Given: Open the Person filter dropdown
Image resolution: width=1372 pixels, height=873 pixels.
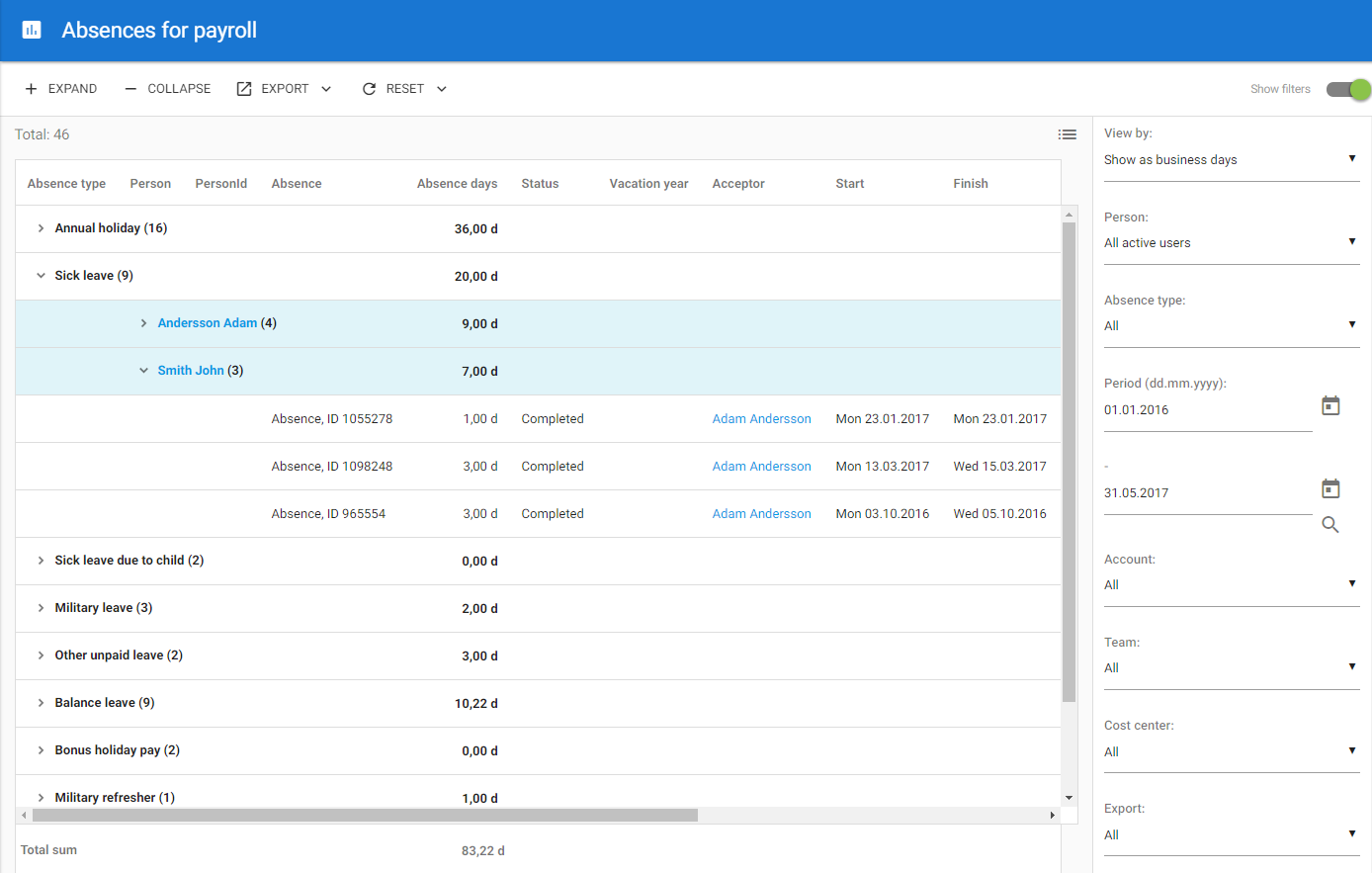Looking at the screenshot, I should coord(1232,243).
